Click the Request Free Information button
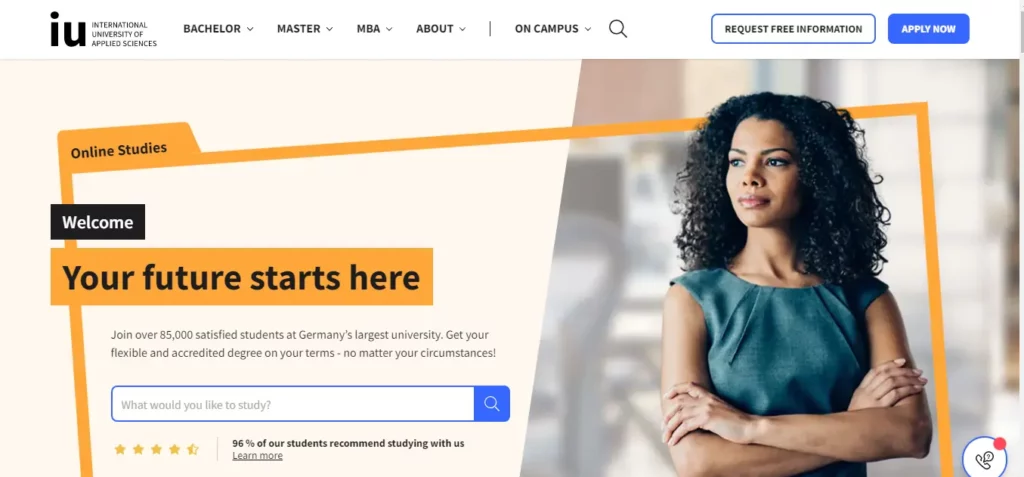This screenshot has width=1024, height=477. (x=793, y=29)
